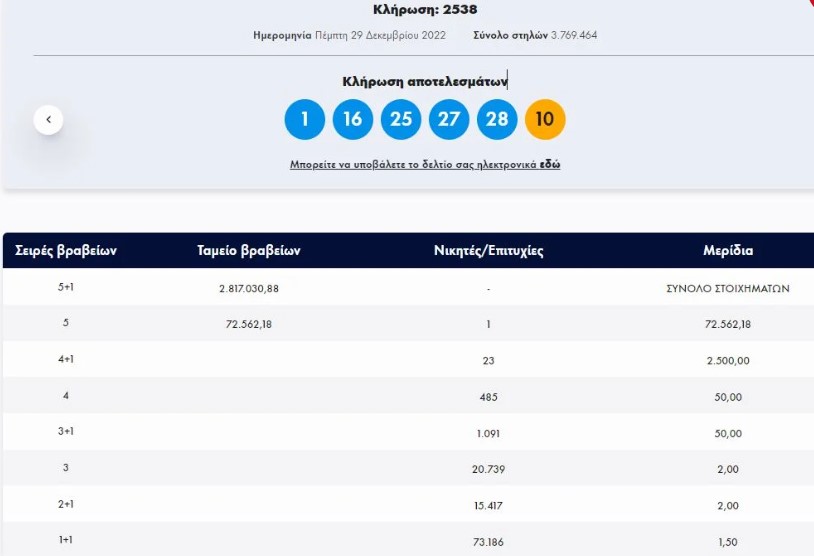Click the ΣΥΝΟΛΟ ΣΤΟΙΧΗΜΑΤΩΝ cell
The width and height of the screenshot is (814, 556).
(728, 288)
